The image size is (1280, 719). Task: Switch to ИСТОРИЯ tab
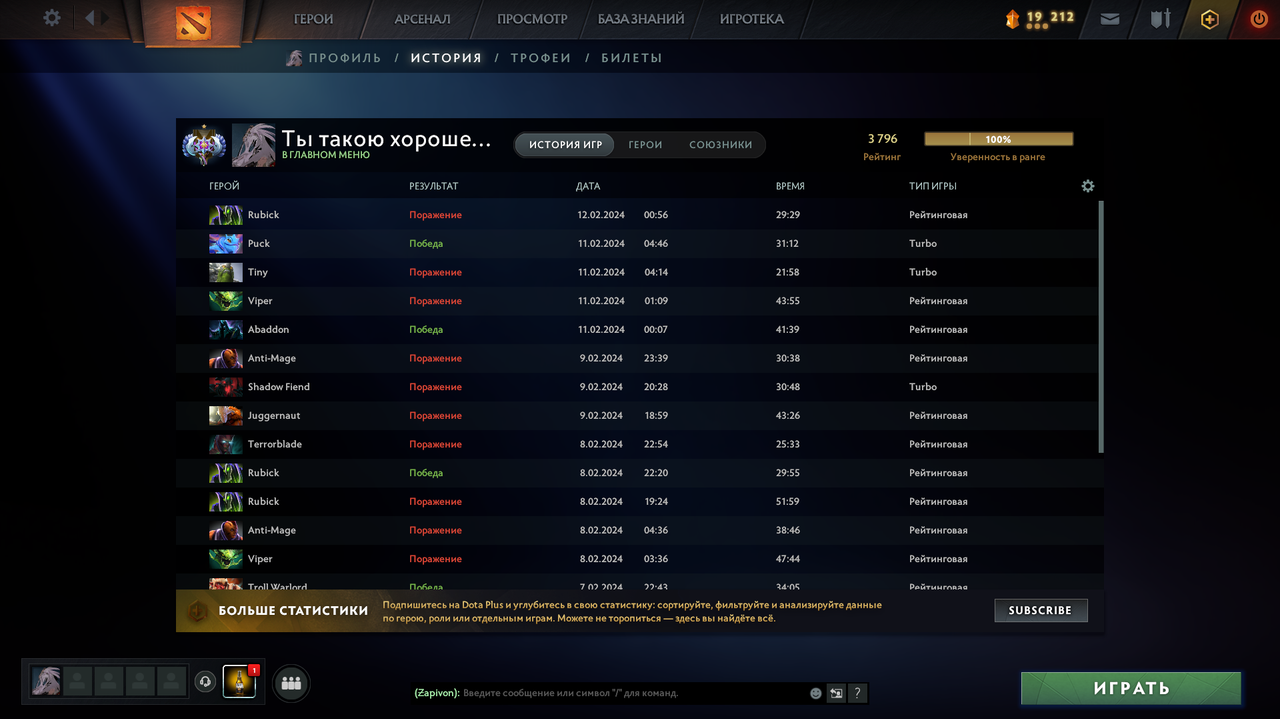(446, 58)
